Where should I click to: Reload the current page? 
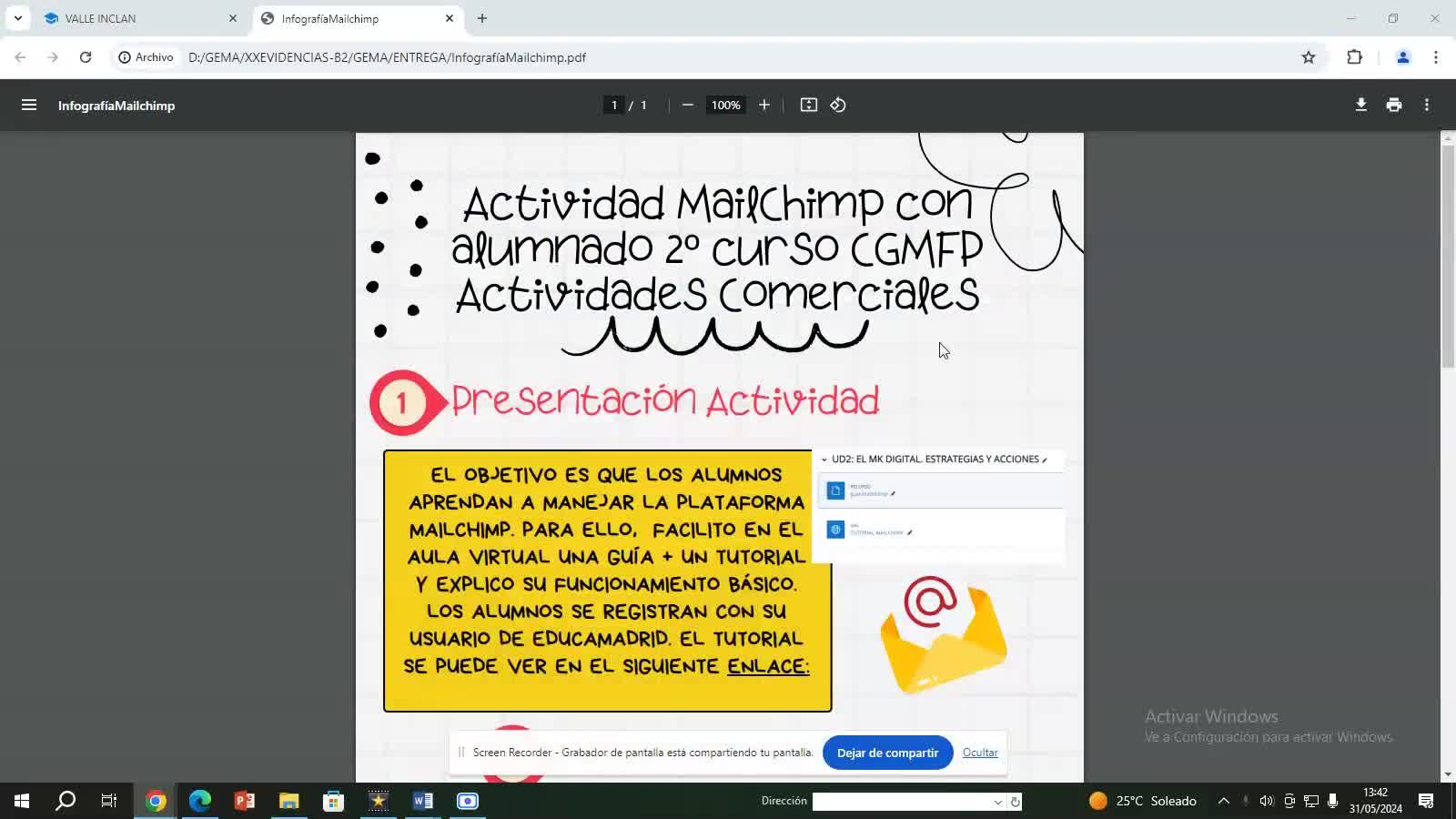(x=86, y=57)
